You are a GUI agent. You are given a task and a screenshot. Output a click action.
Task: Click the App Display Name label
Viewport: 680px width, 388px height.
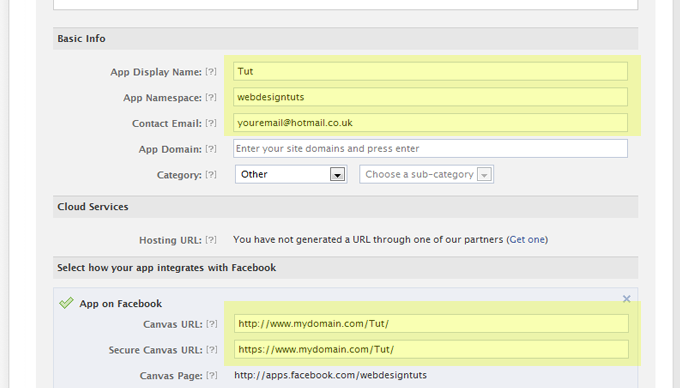tap(156, 72)
